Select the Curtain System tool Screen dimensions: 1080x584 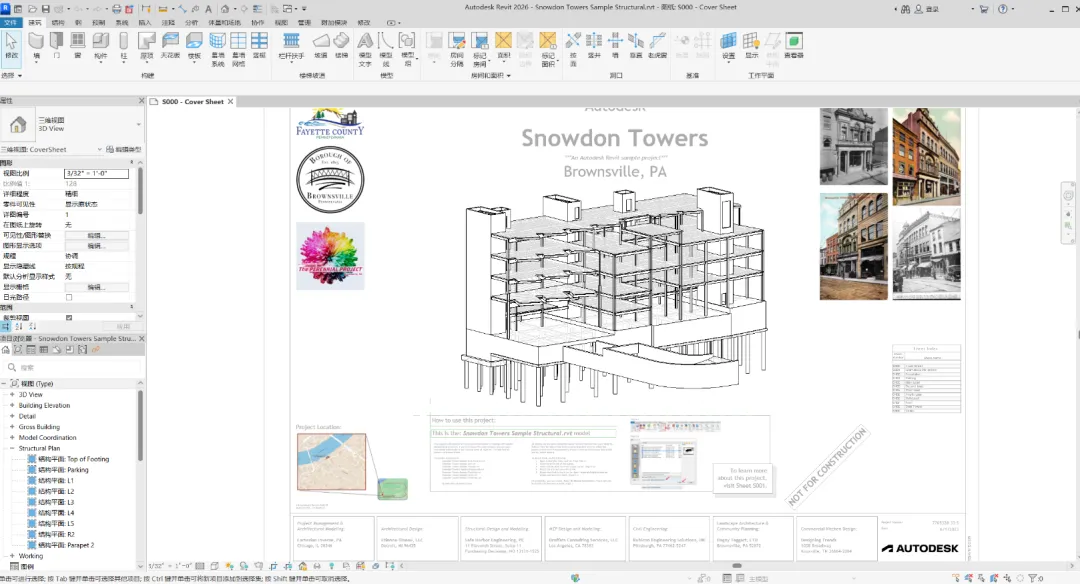(x=218, y=48)
